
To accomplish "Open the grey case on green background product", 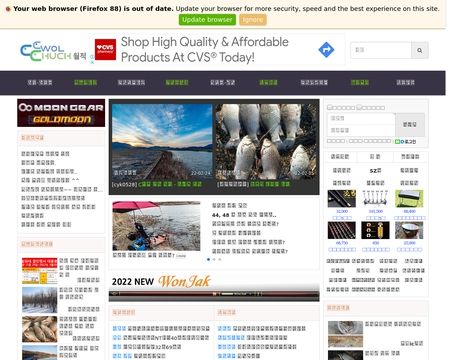I will (409, 199).
